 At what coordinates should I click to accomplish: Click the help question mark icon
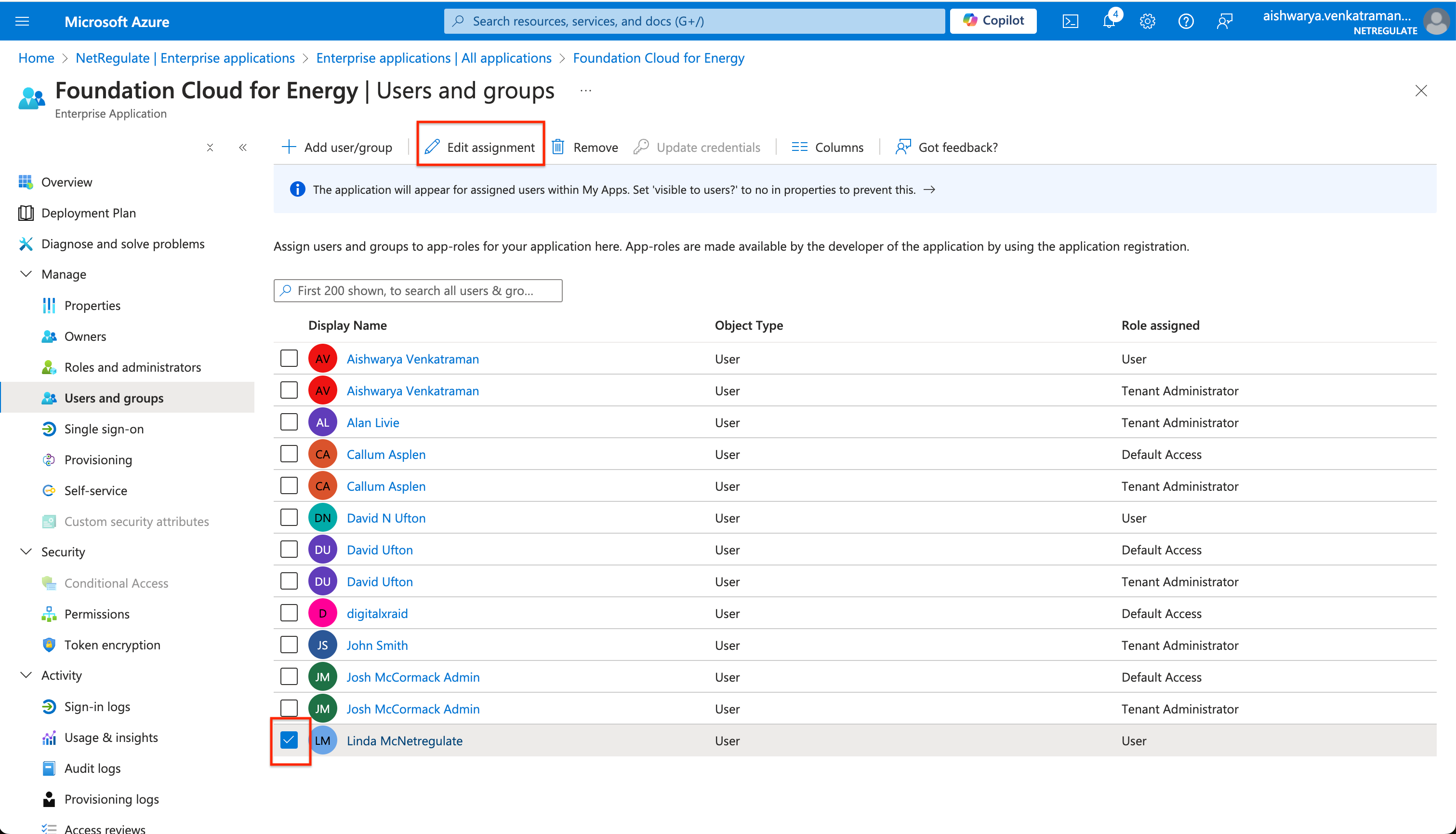(x=1185, y=21)
